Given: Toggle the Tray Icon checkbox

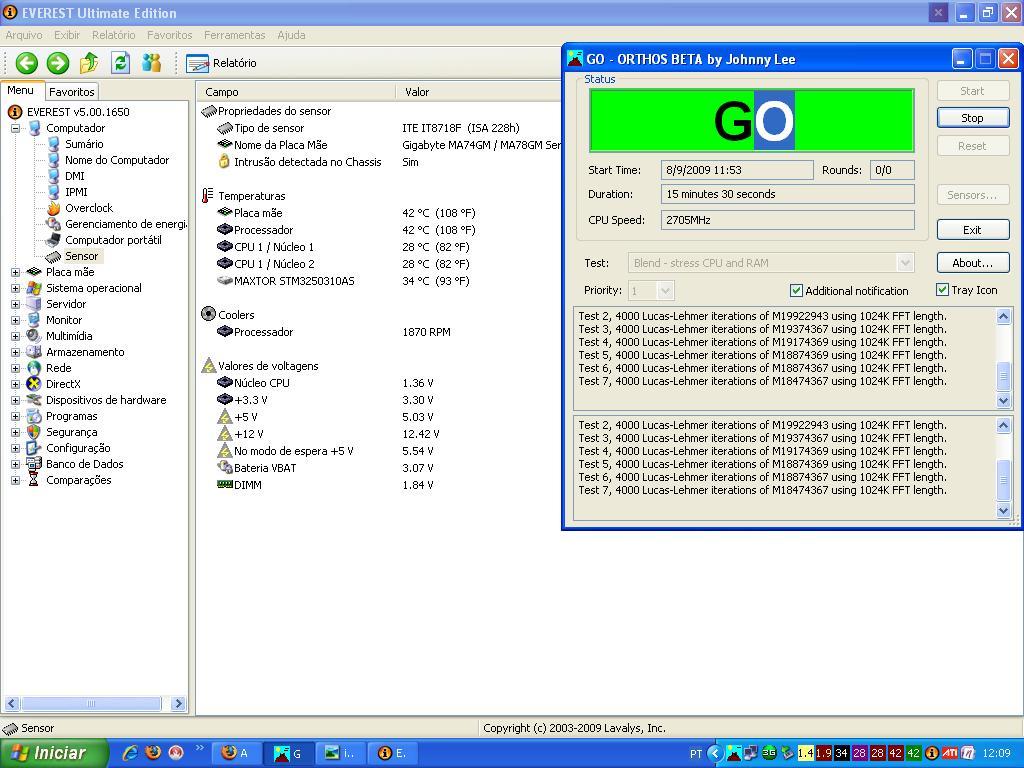Looking at the screenshot, I should (x=942, y=289).
